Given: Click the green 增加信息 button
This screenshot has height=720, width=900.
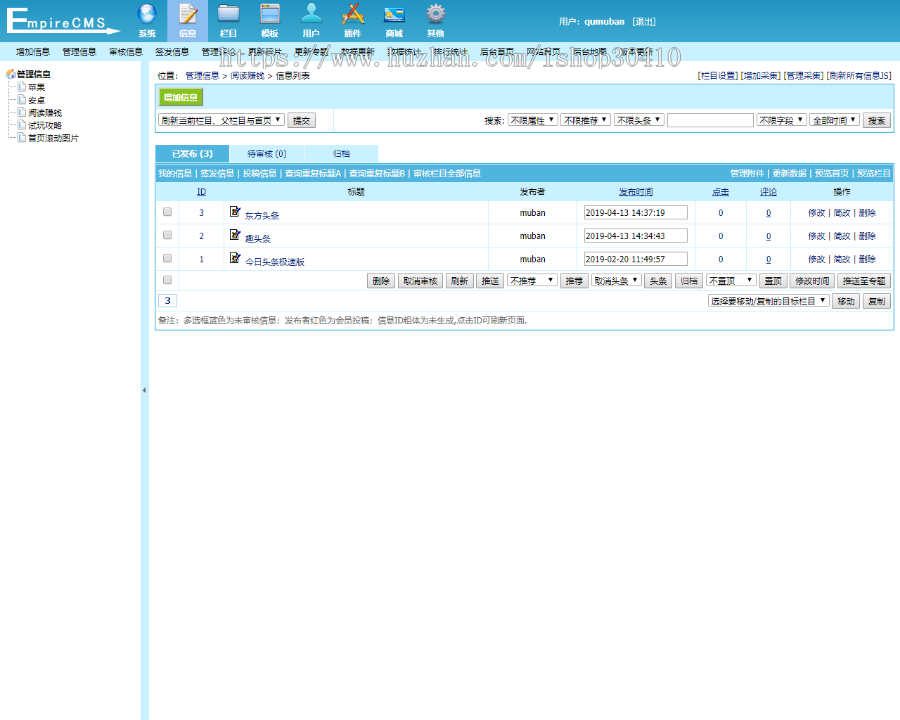Looking at the screenshot, I should click(x=181, y=97).
